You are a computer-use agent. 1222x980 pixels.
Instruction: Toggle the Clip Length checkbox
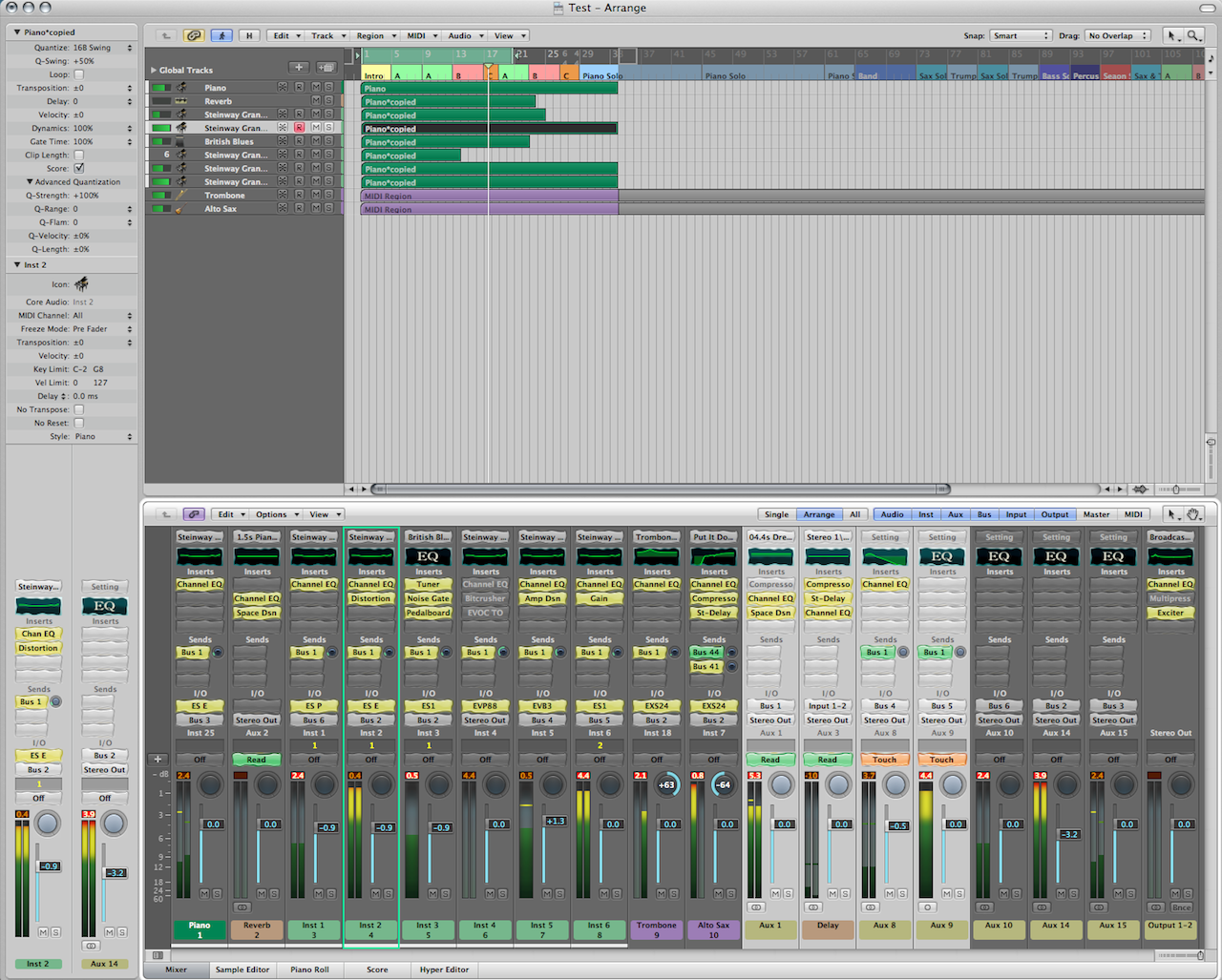click(79, 155)
